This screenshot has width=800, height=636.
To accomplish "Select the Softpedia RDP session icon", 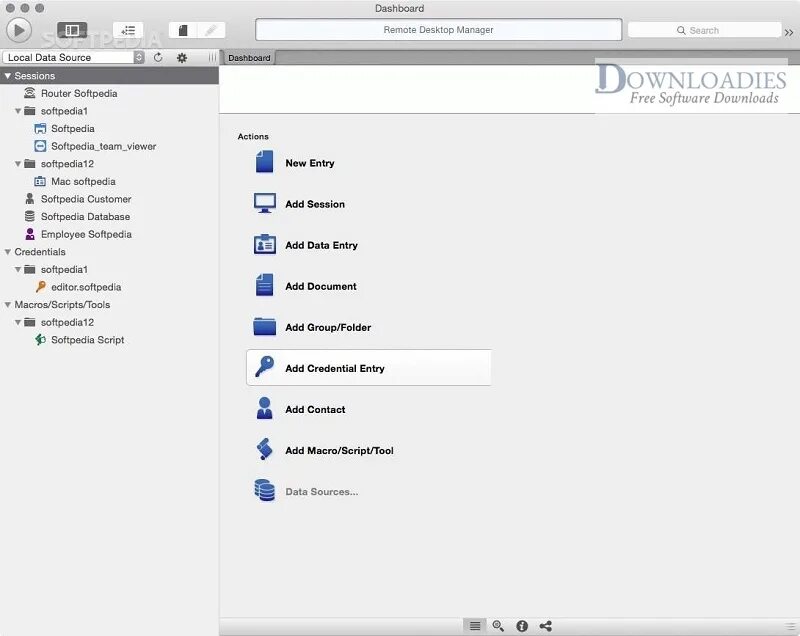I will (x=40, y=129).
